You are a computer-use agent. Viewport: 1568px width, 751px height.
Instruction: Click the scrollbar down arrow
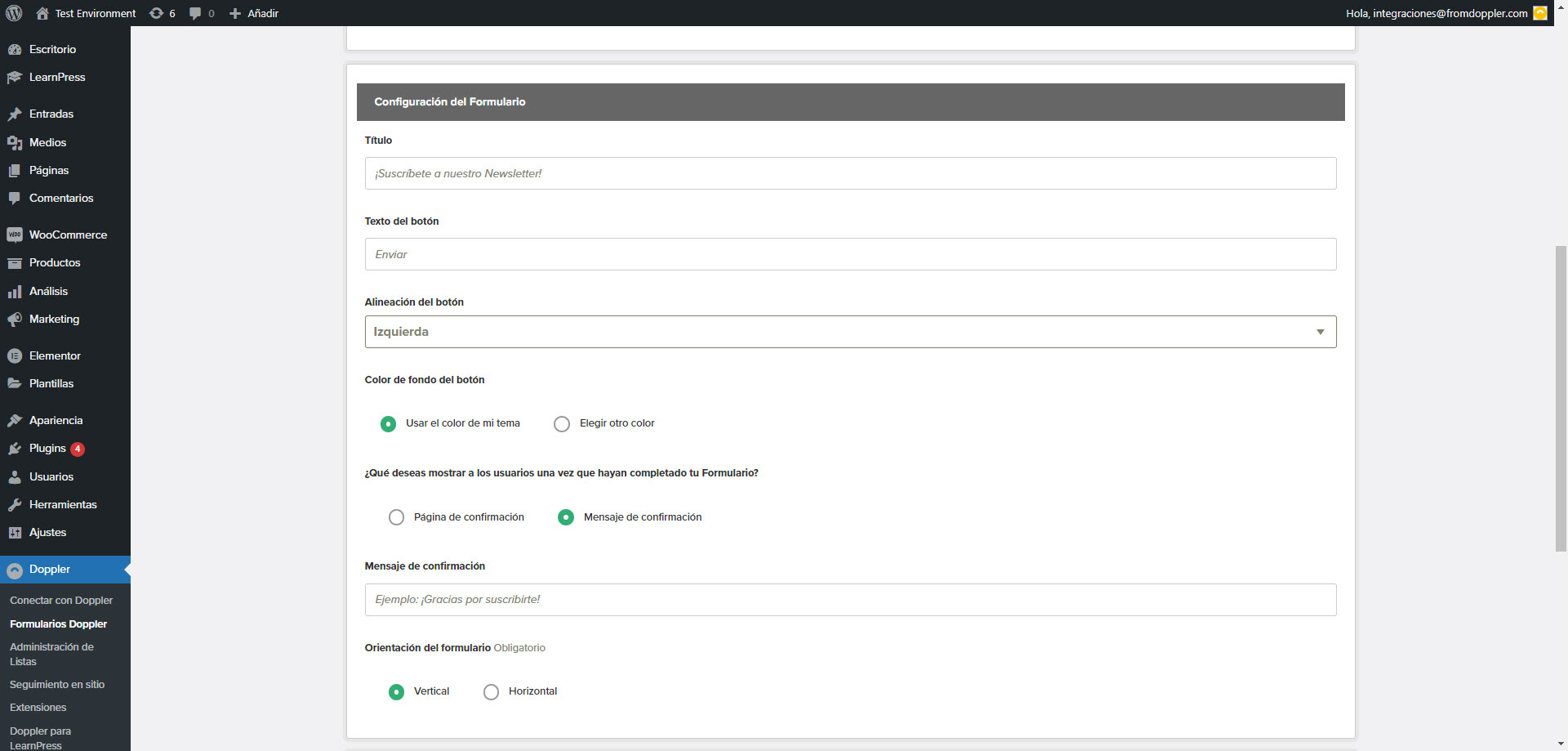[1561, 744]
